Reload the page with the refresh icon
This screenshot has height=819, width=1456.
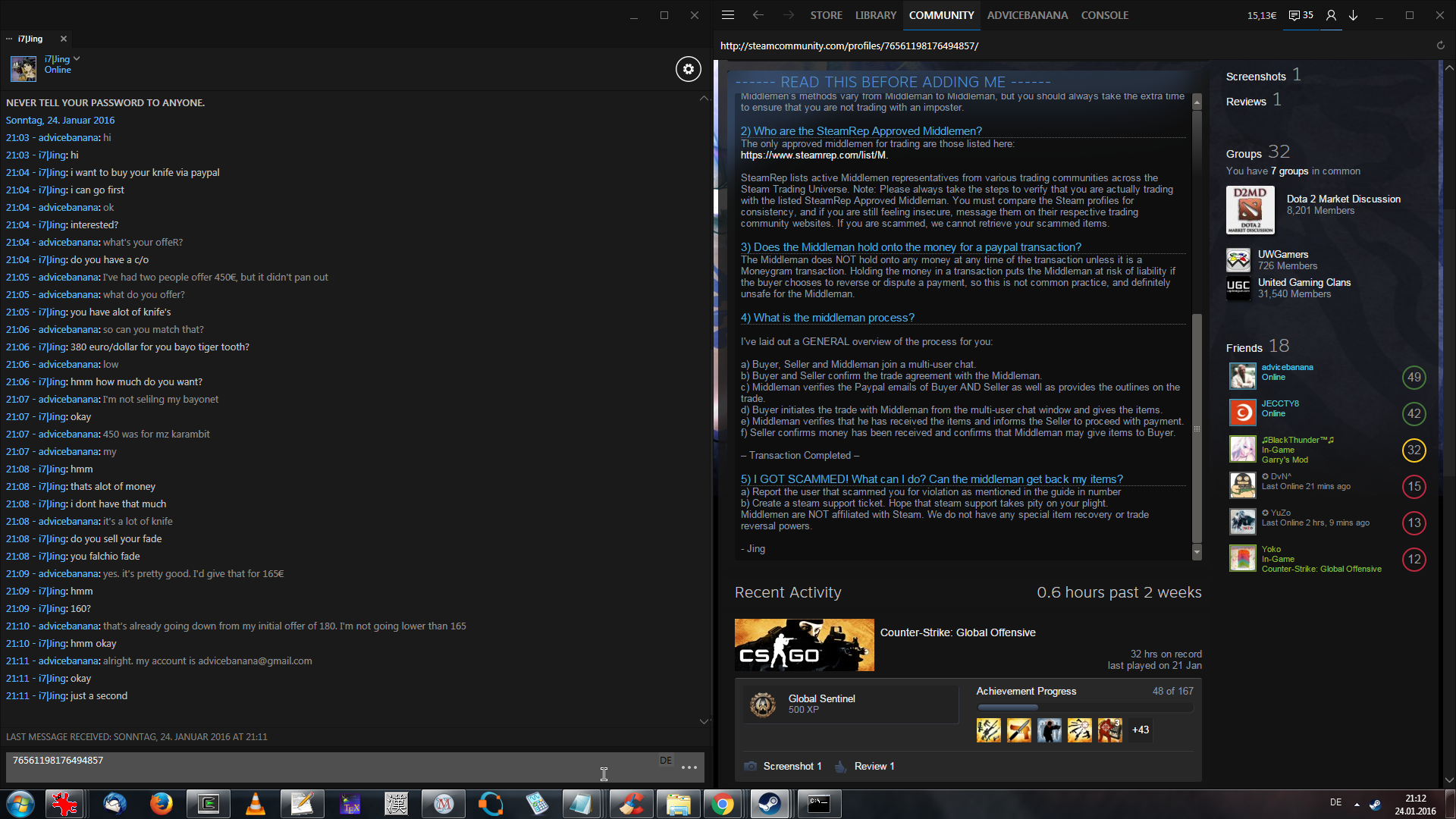point(1440,45)
